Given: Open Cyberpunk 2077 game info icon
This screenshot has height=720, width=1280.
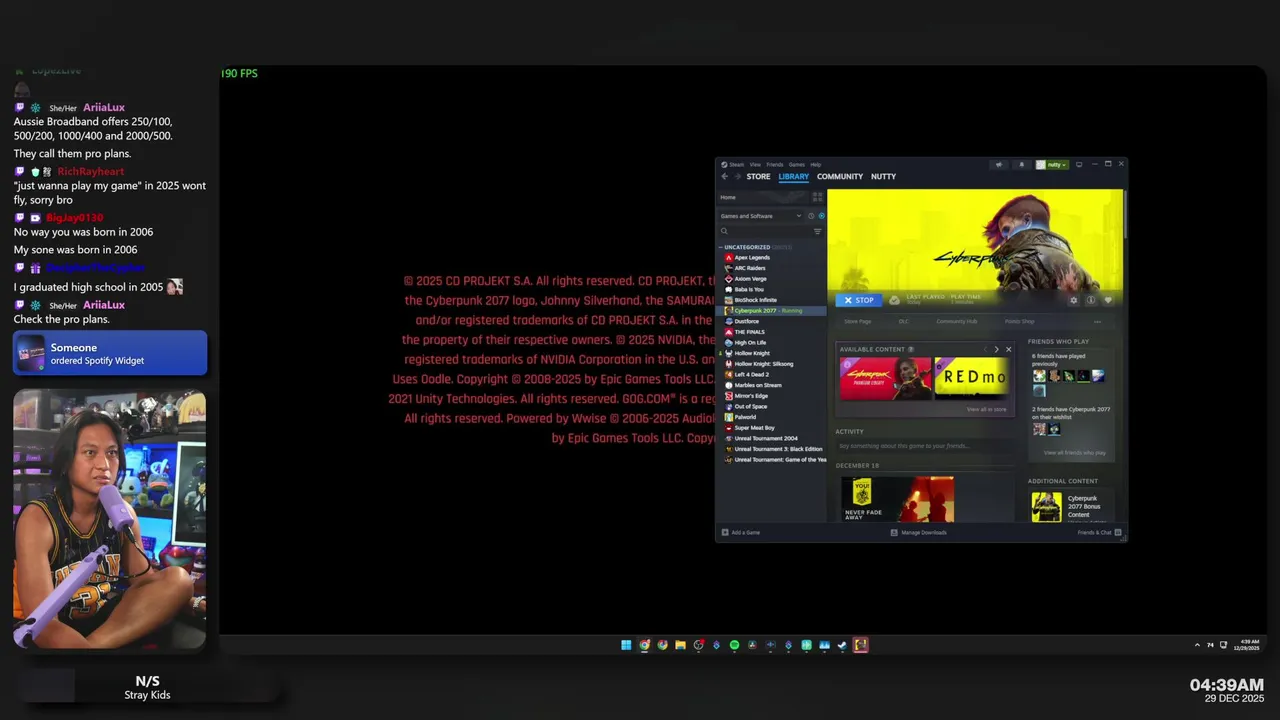Looking at the screenshot, I should pyautogui.click(x=1091, y=300).
